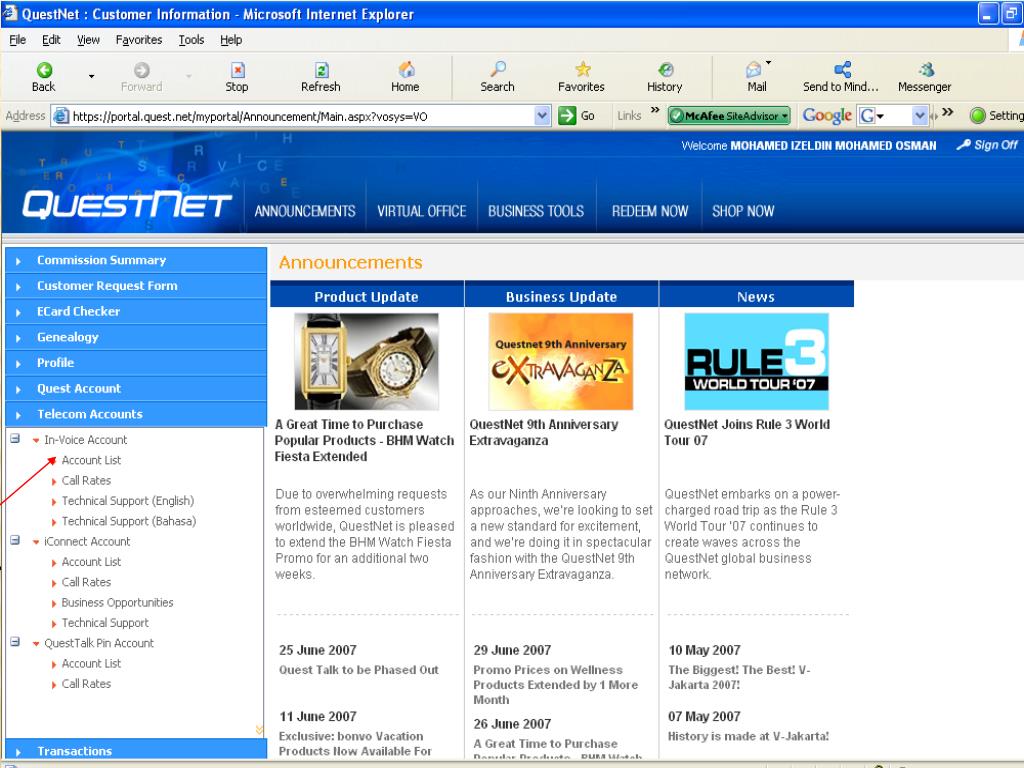Click the Rule 3 World Tour thumbnail
Image resolution: width=1024 pixels, height=768 pixels.
pos(756,361)
